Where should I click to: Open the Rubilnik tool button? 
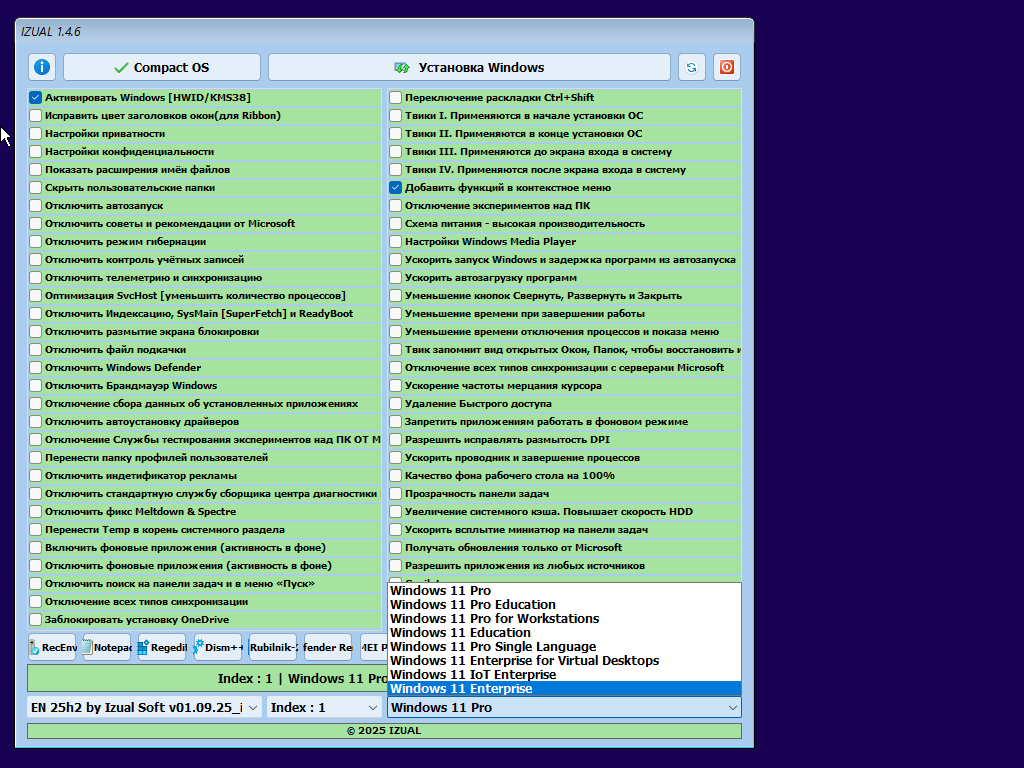point(273,647)
